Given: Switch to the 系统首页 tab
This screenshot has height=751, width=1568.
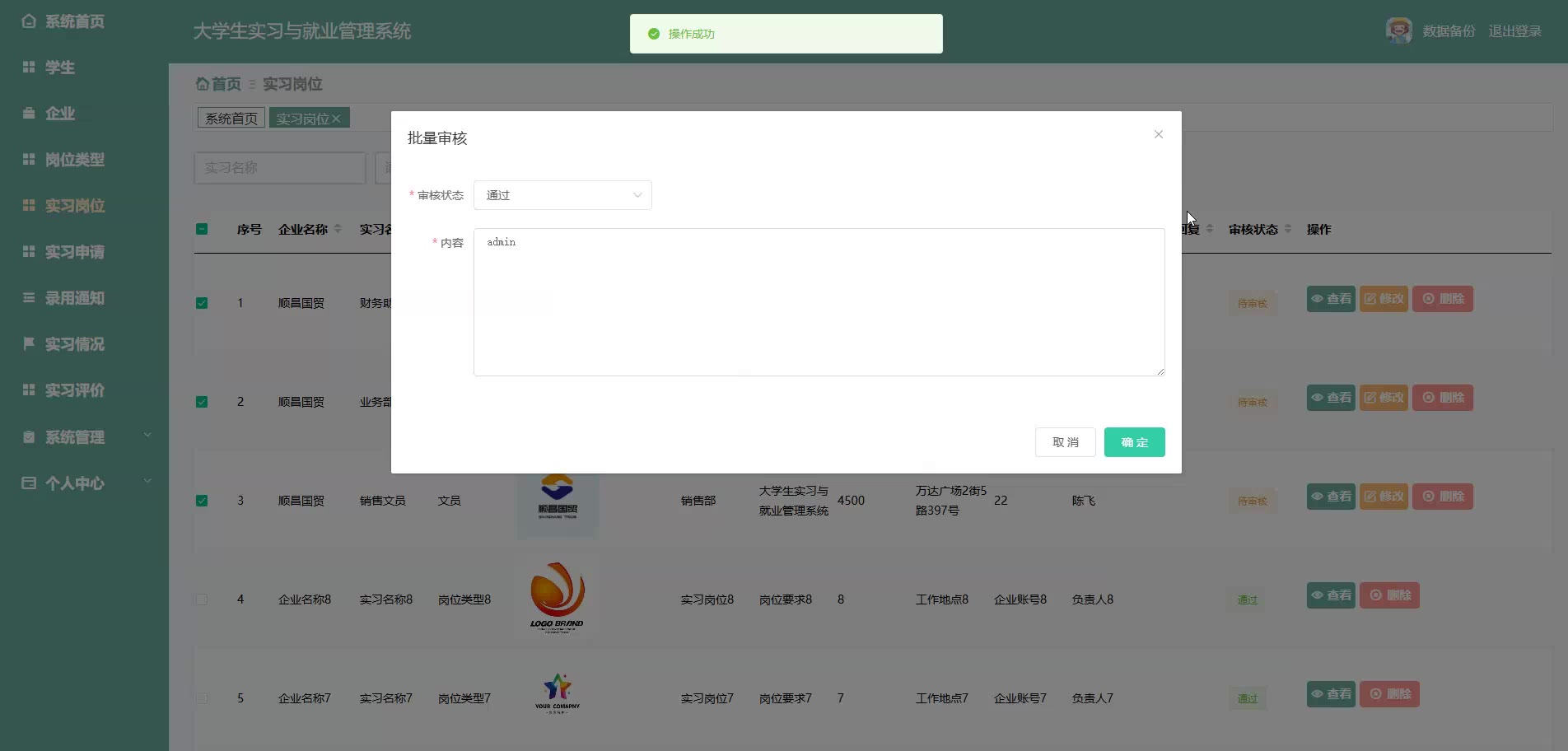Looking at the screenshot, I should (231, 119).
